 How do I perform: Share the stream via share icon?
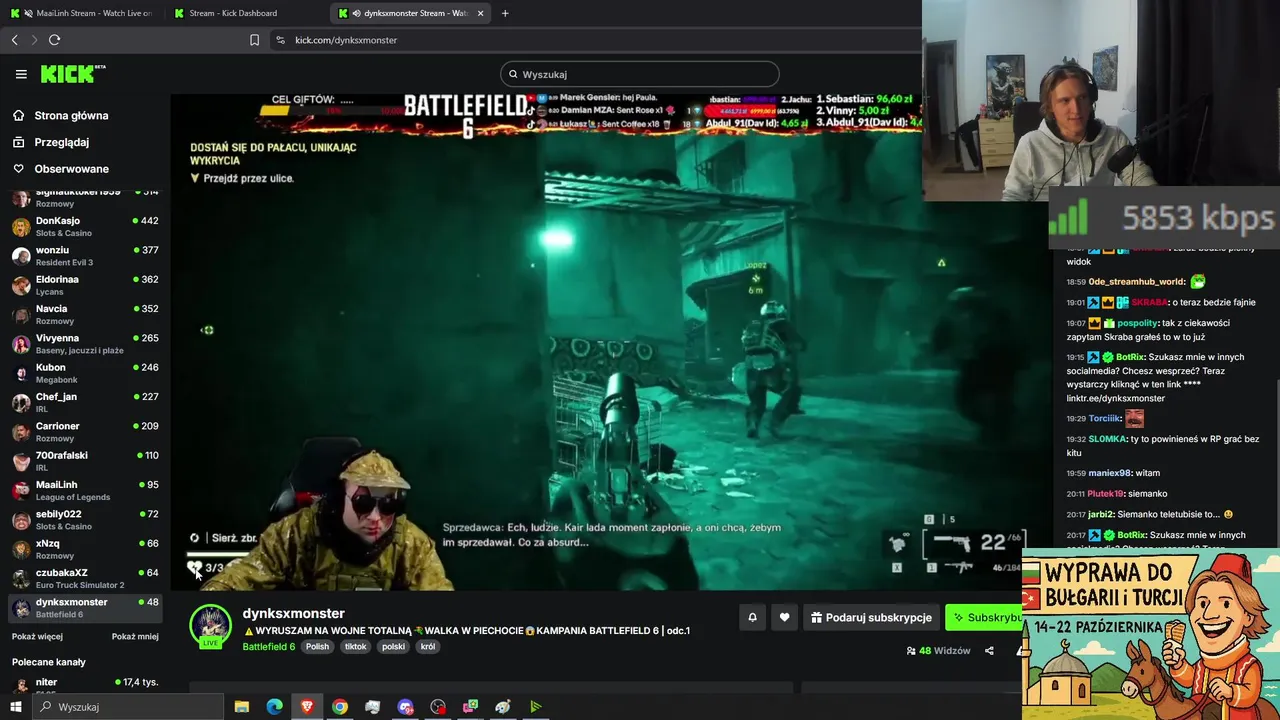(989, 651)
